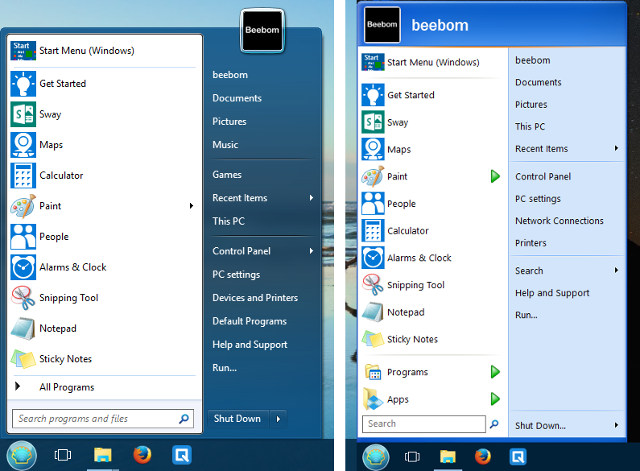Screen dimensions: 640x471
Task: Launch Sway icon in right classic menu
Action: pyautogui.click(x=373, y=122)
